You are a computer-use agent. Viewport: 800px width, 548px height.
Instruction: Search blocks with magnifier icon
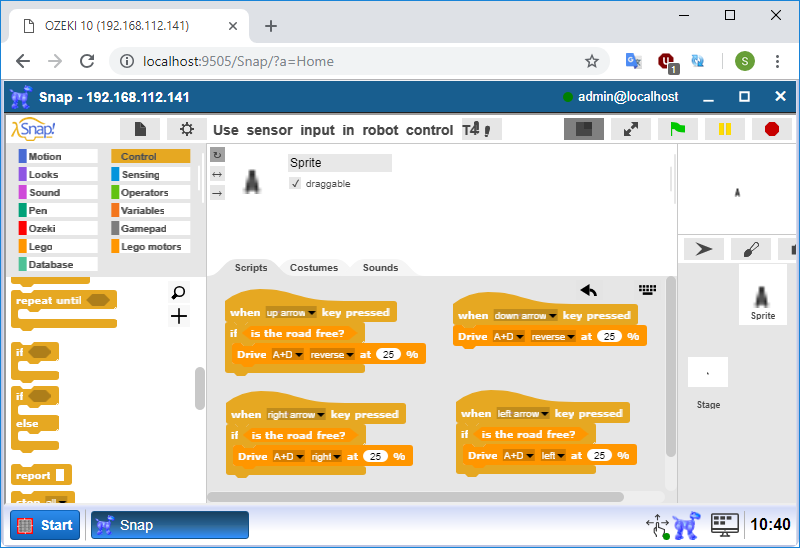179,293
